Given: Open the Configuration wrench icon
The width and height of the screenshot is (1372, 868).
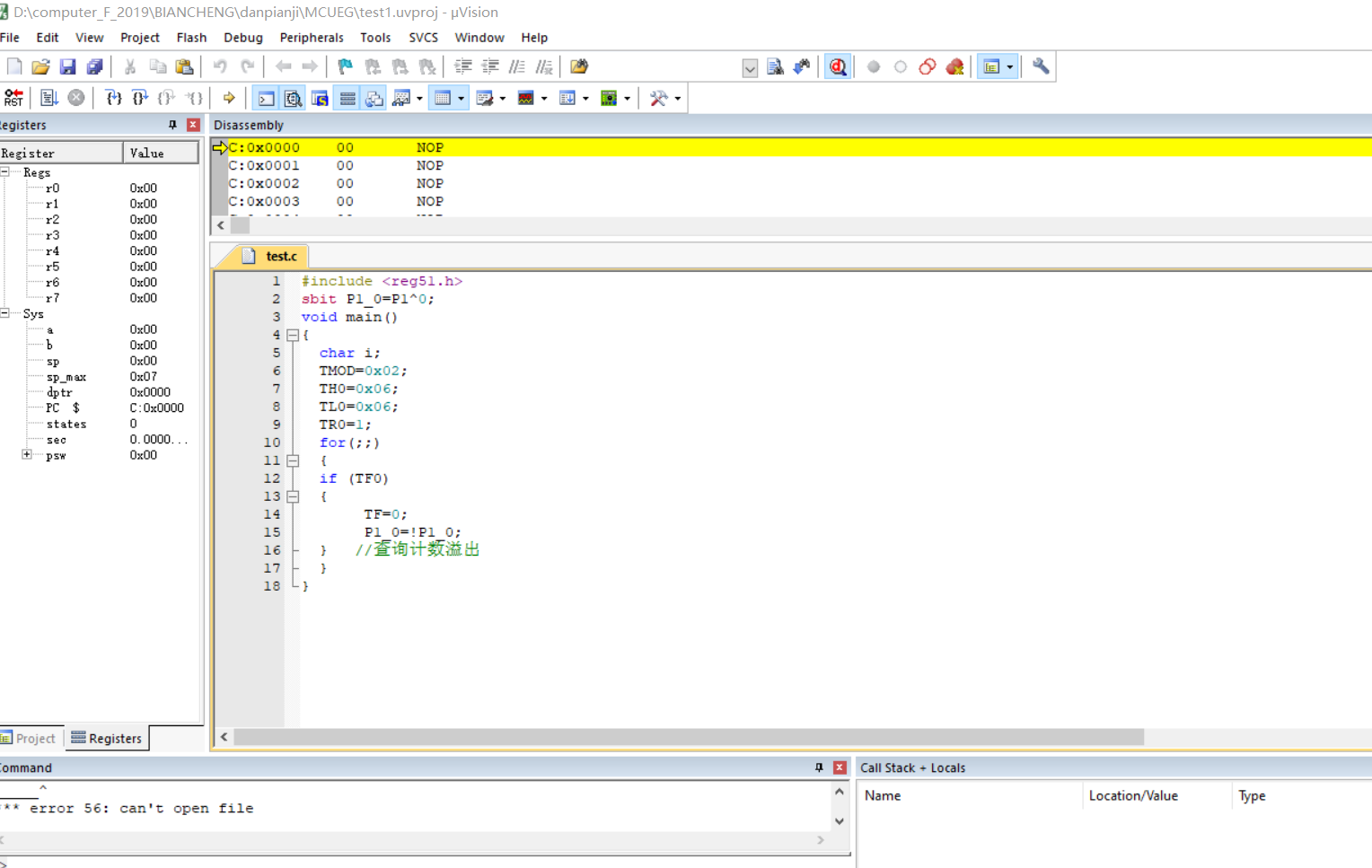Looking at the screenshot, I should [1041, 67].
